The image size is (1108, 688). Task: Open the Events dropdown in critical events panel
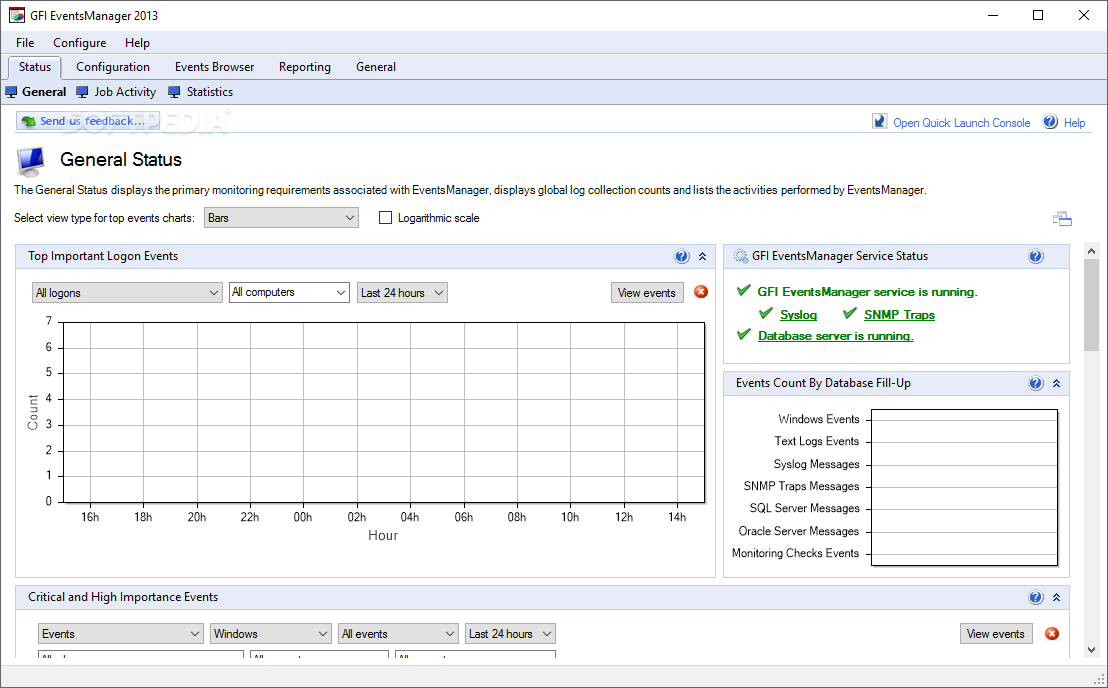121,634
